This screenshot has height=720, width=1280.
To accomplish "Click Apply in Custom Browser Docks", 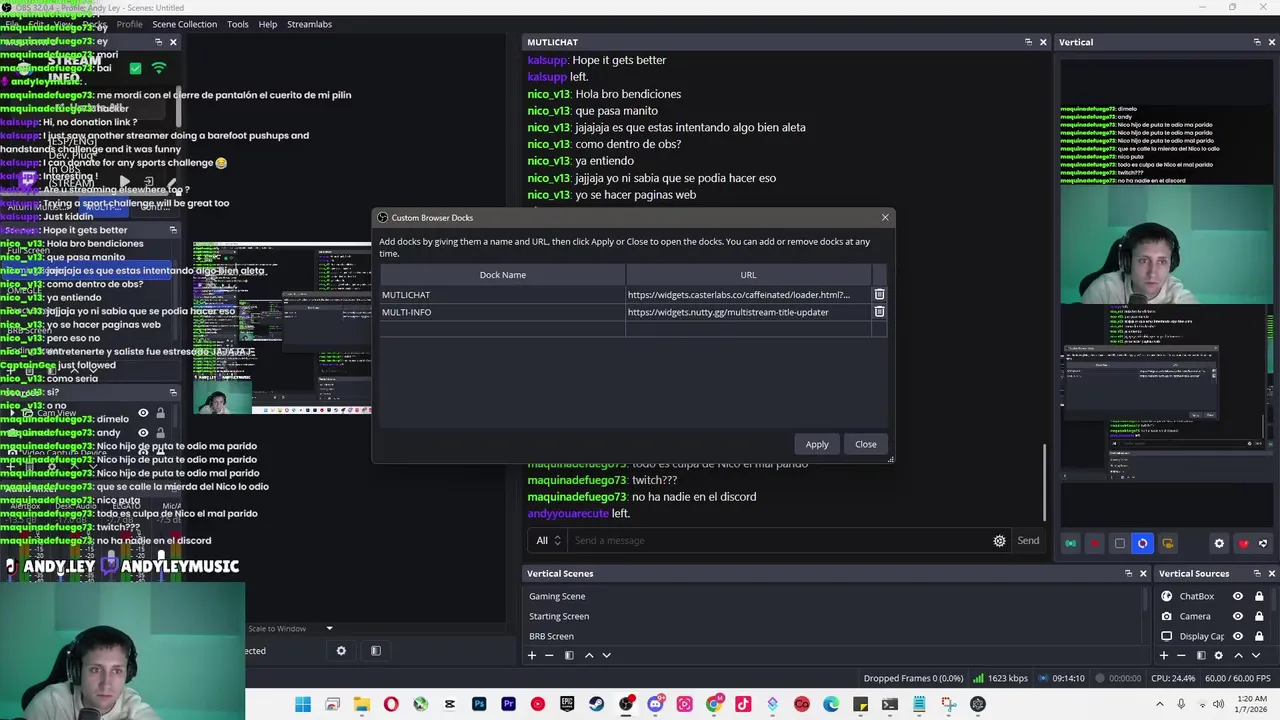I will (x=817, y=445).
